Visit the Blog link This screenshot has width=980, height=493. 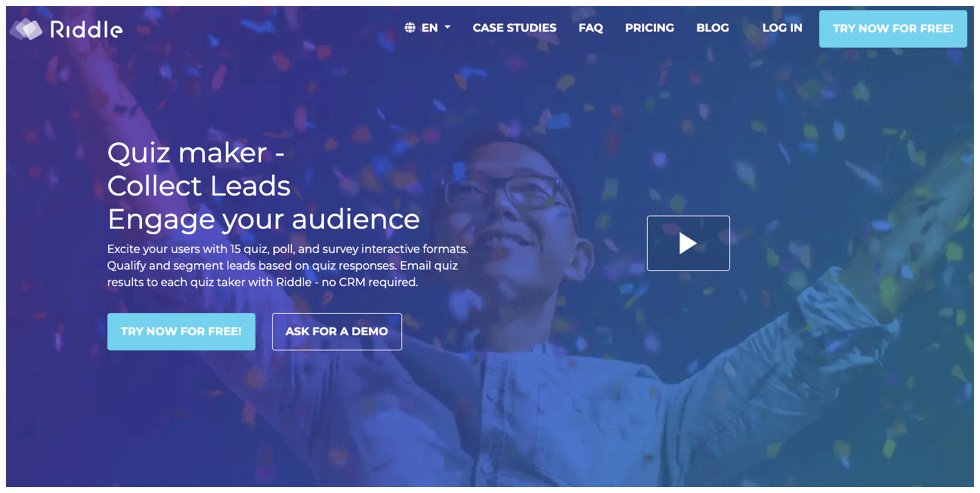click(712, 27)
